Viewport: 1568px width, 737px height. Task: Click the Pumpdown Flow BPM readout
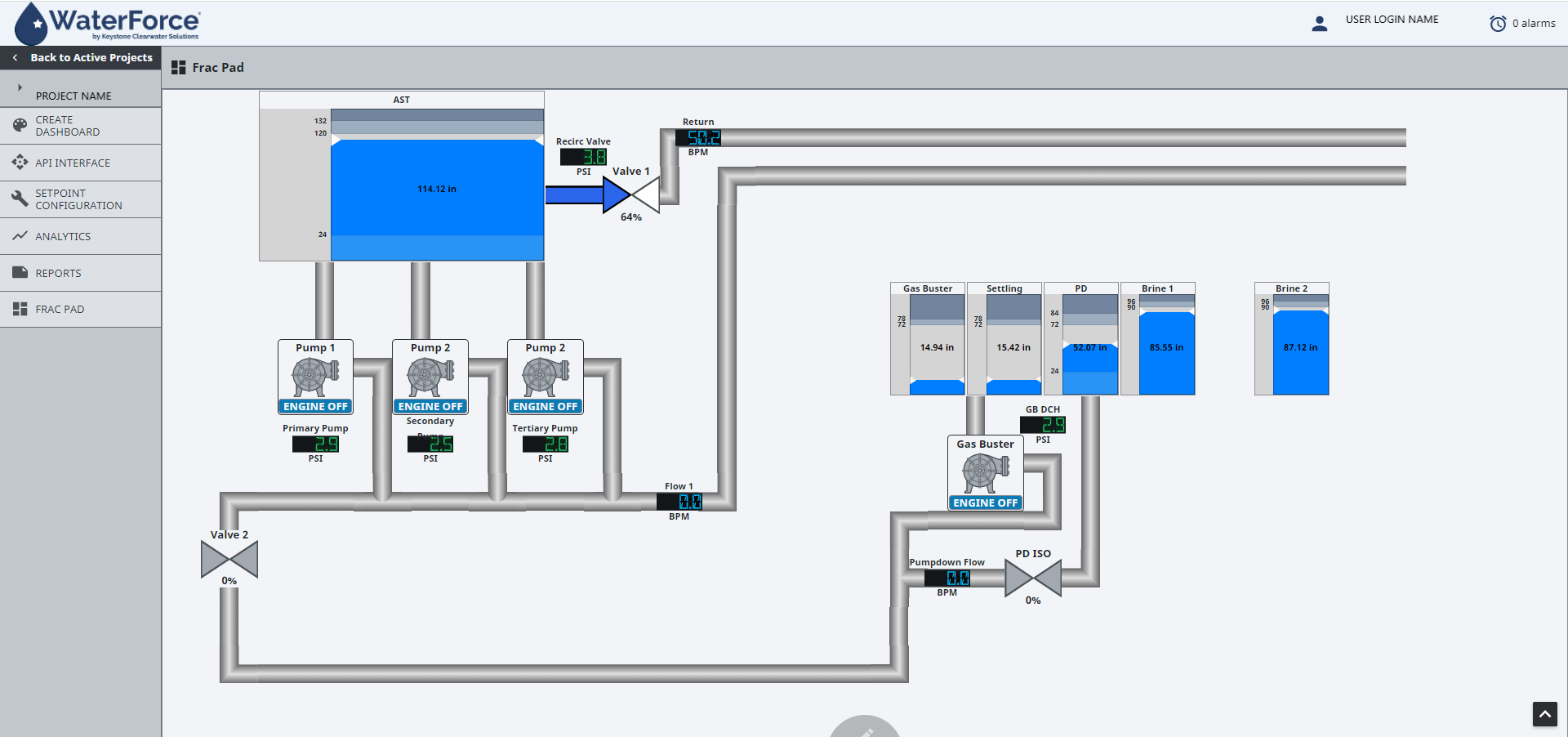click(947, 578)
